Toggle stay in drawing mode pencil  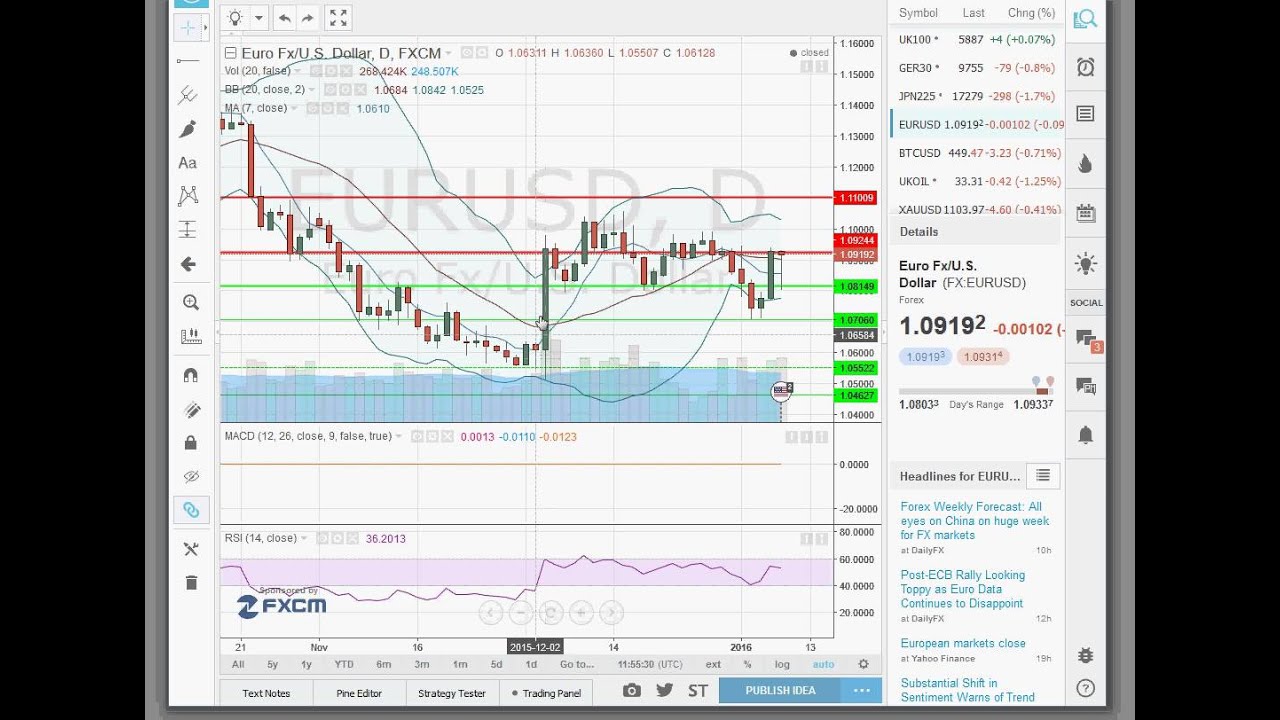[190, 409]
